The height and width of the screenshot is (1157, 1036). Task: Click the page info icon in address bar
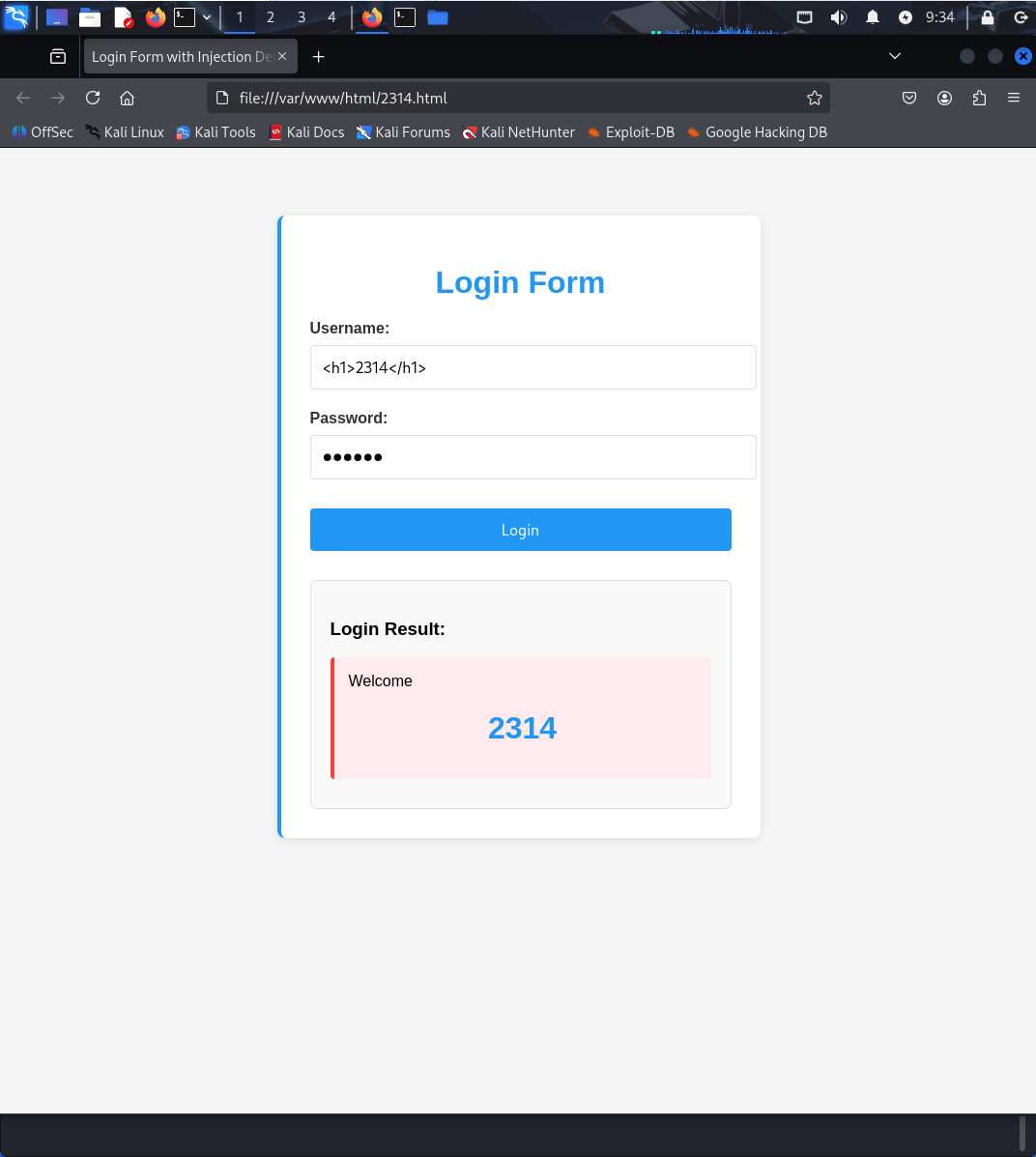(x=222, y=99)
